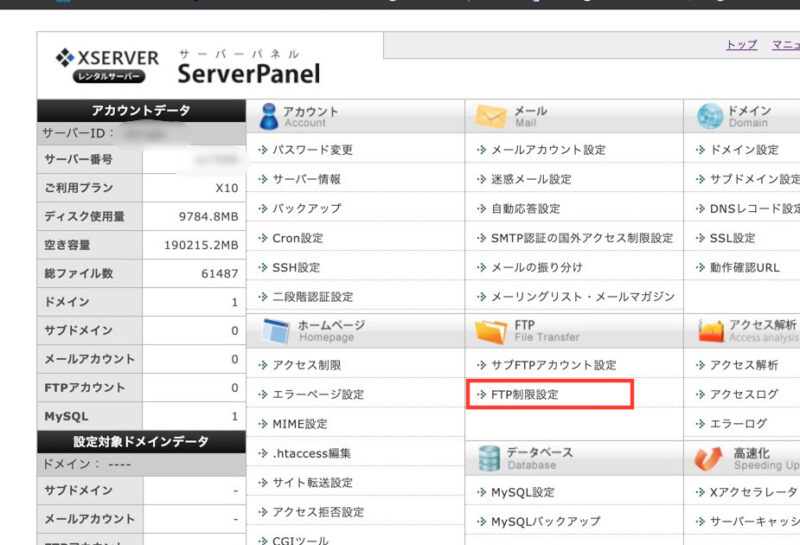Click the Domain section globe icon
The height and width of the screenshot is (545, 800).
coord(709,117)
